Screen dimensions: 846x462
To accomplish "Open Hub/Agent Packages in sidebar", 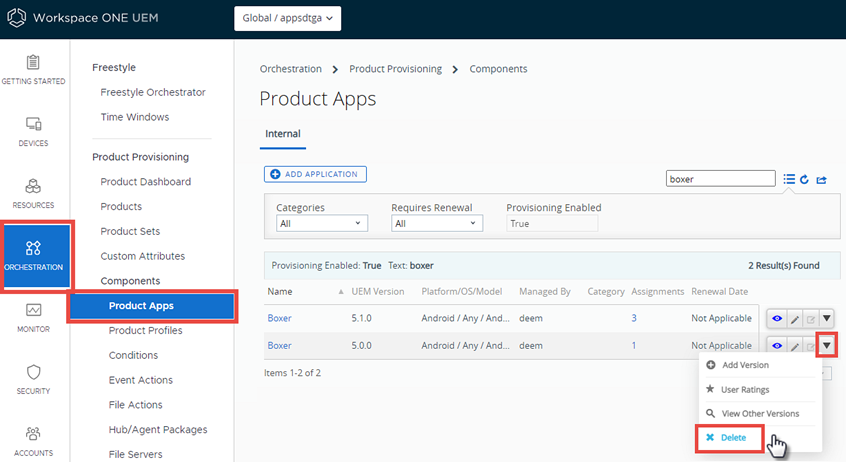I will (x=158, y=430).
